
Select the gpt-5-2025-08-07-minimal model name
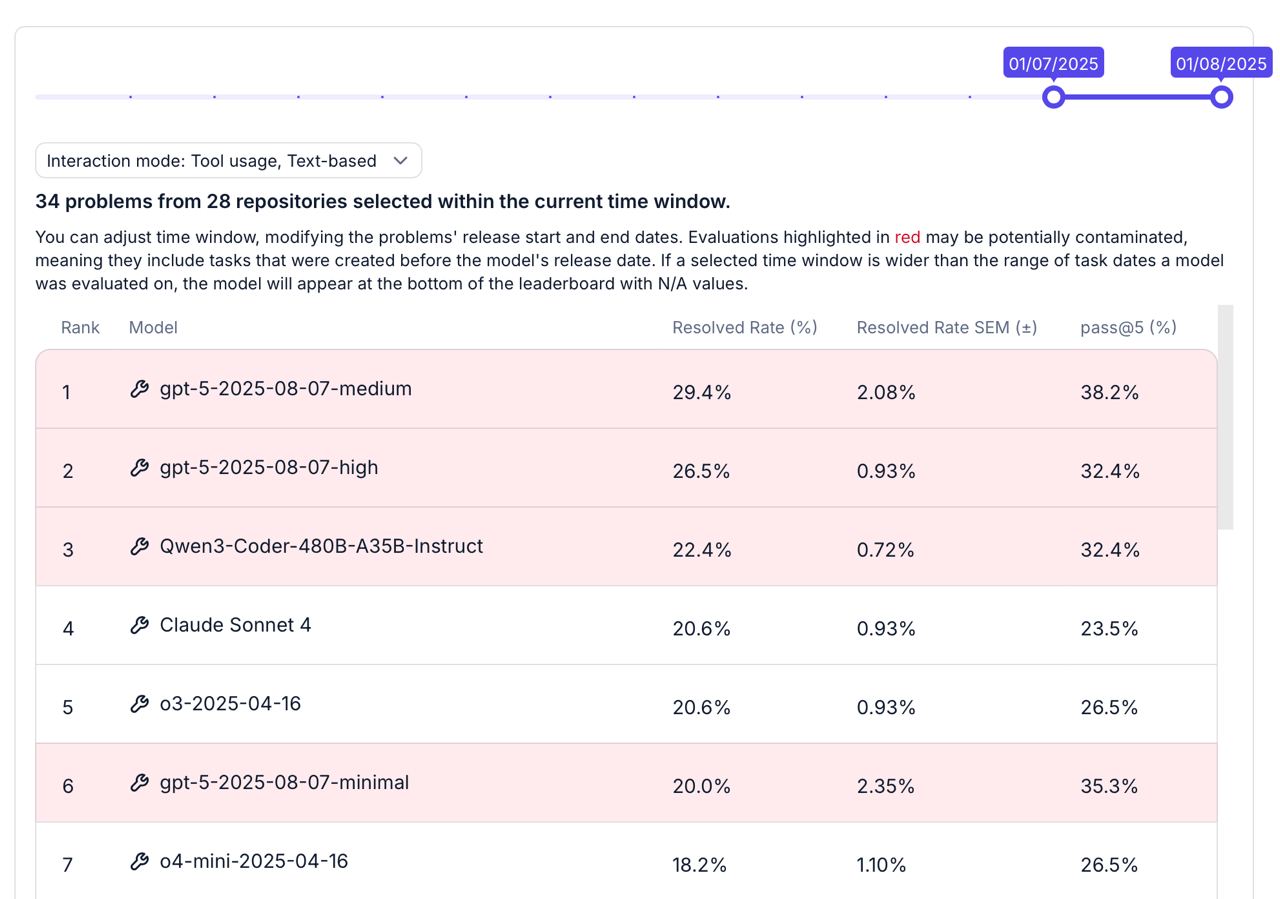284,783
